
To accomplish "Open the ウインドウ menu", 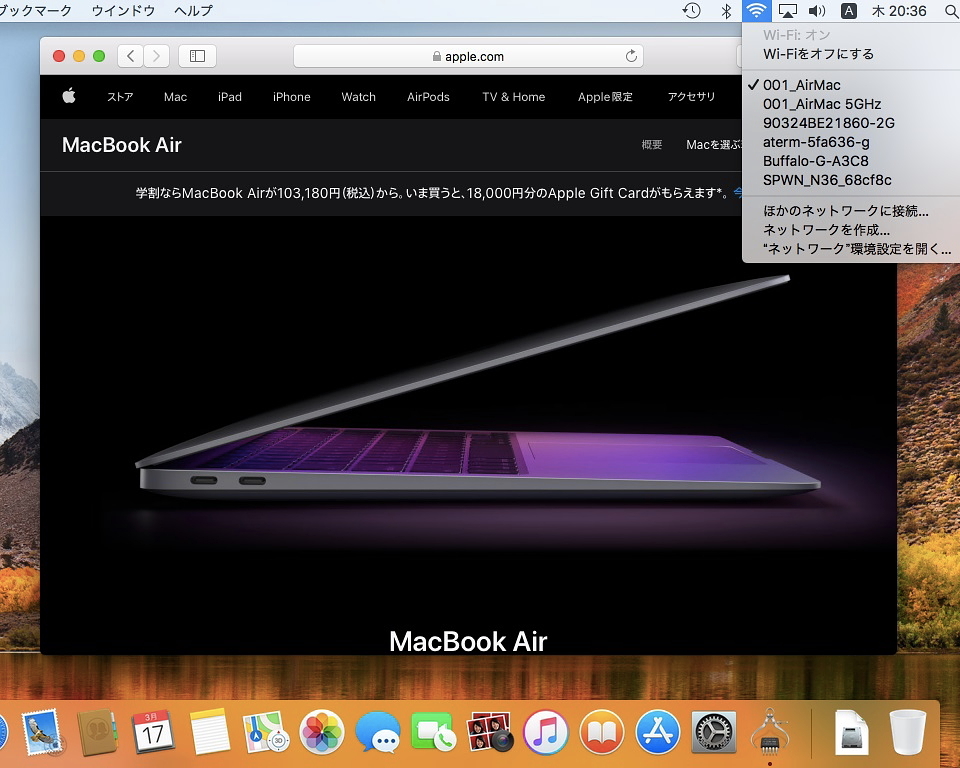I will click(123, 10).
